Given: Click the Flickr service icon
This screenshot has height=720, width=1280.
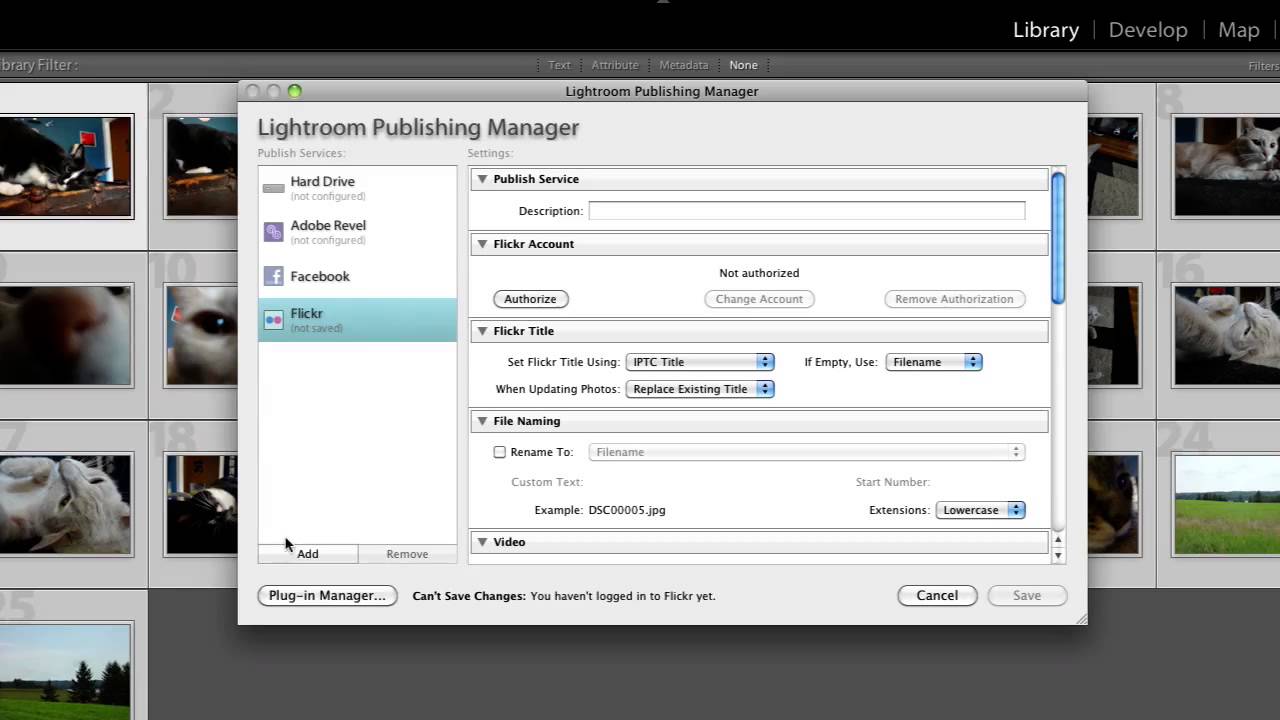Looking at the screenshot, I should [273, 320].
